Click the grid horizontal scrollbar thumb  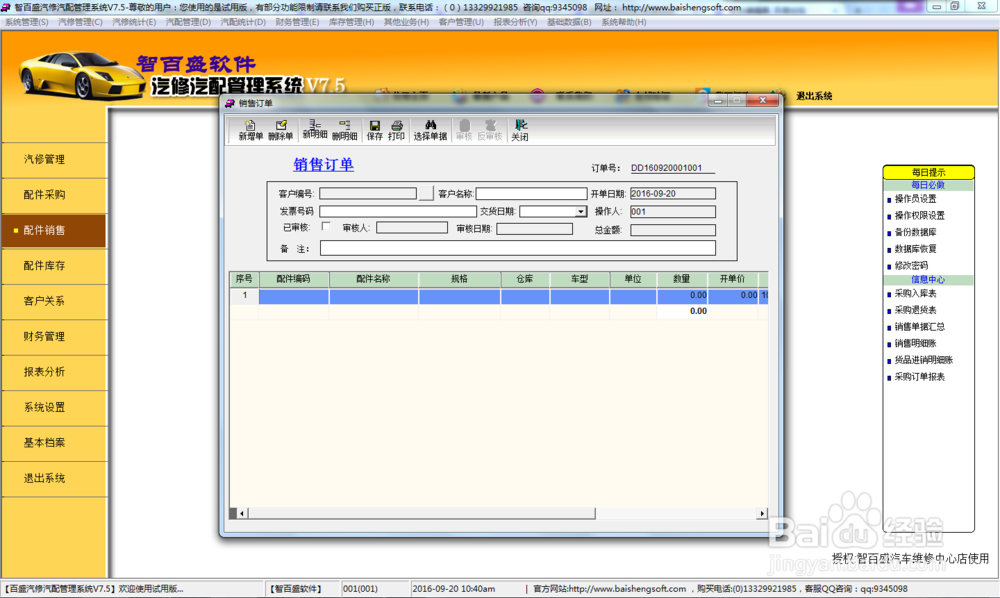point(422,513)
